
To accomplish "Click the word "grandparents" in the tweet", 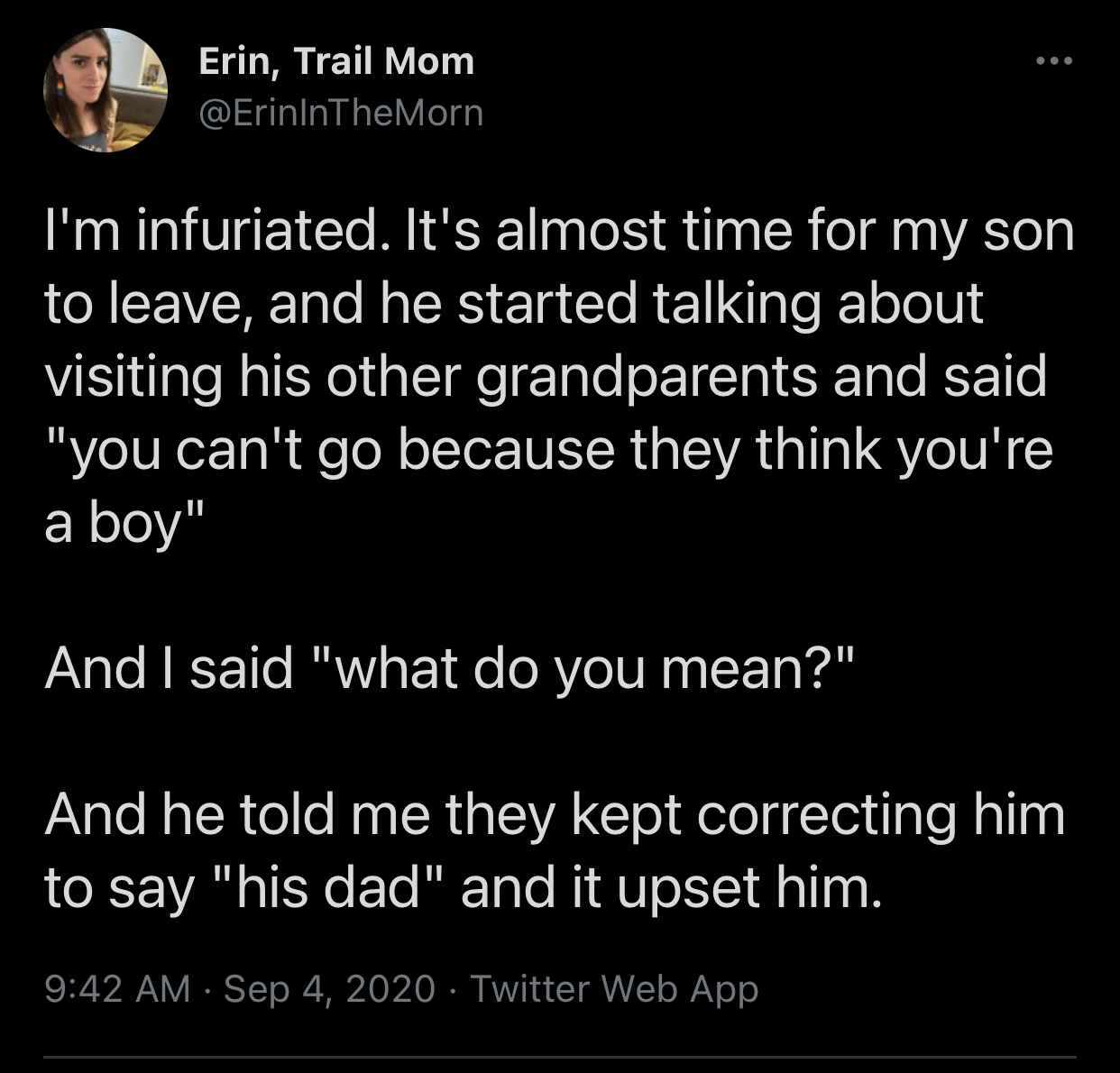I will point(647,376).
